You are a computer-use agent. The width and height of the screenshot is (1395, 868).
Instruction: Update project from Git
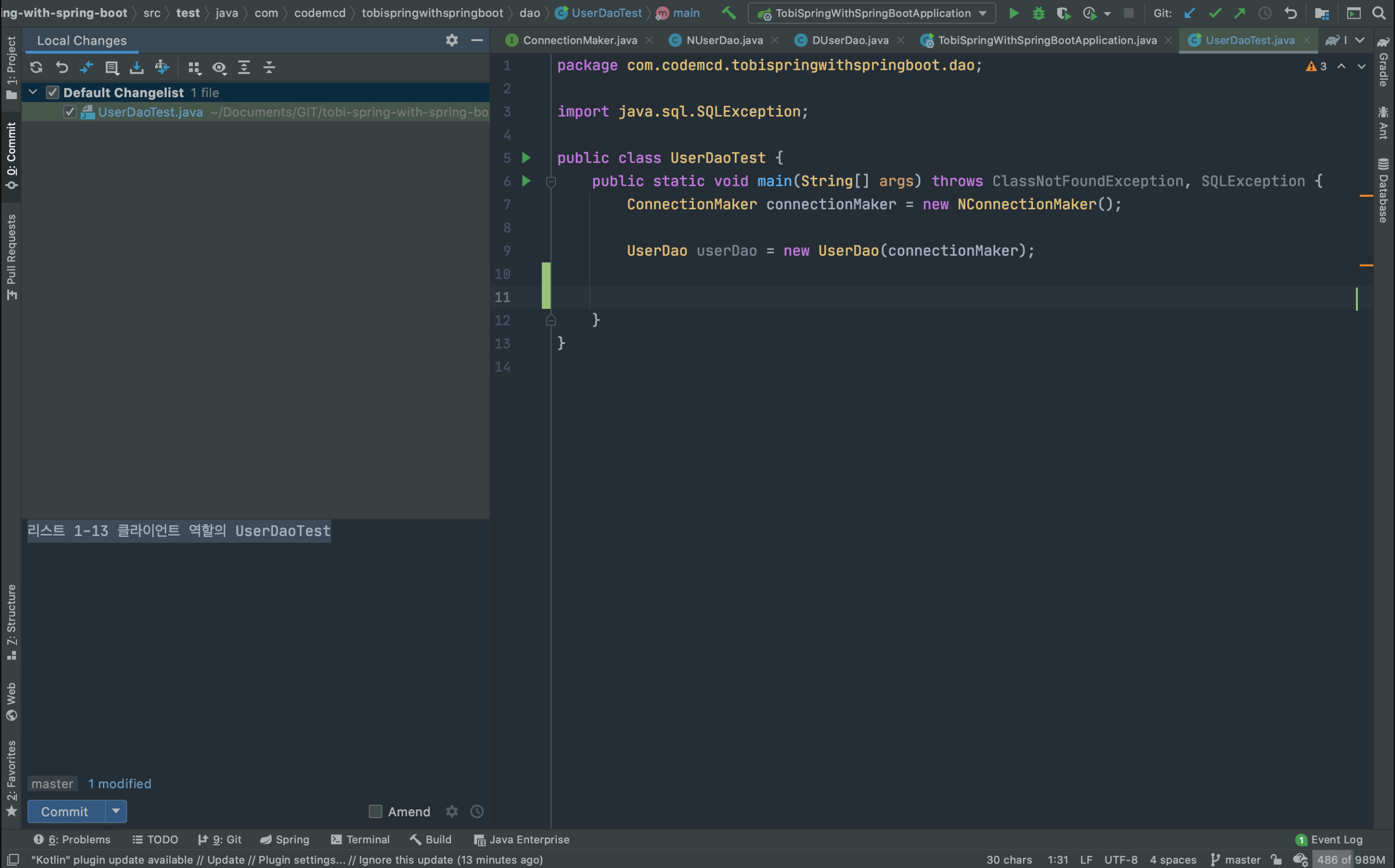pos(1190,13)
